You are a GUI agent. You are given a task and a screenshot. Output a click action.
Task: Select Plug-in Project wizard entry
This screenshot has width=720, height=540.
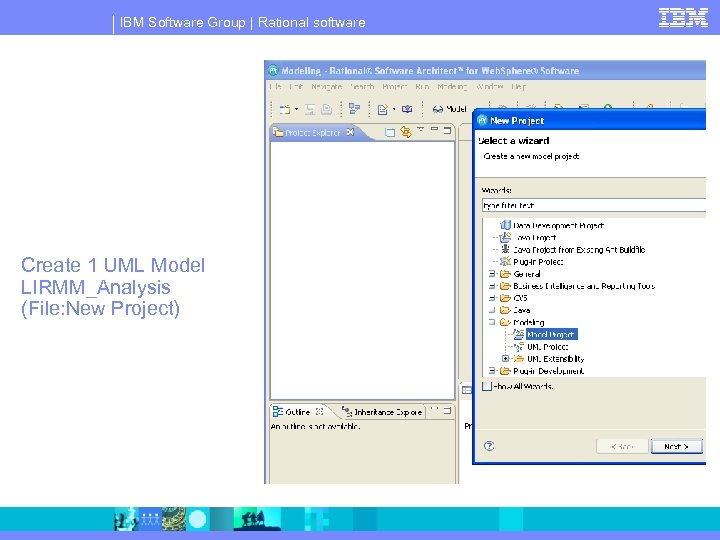[538, 262]
